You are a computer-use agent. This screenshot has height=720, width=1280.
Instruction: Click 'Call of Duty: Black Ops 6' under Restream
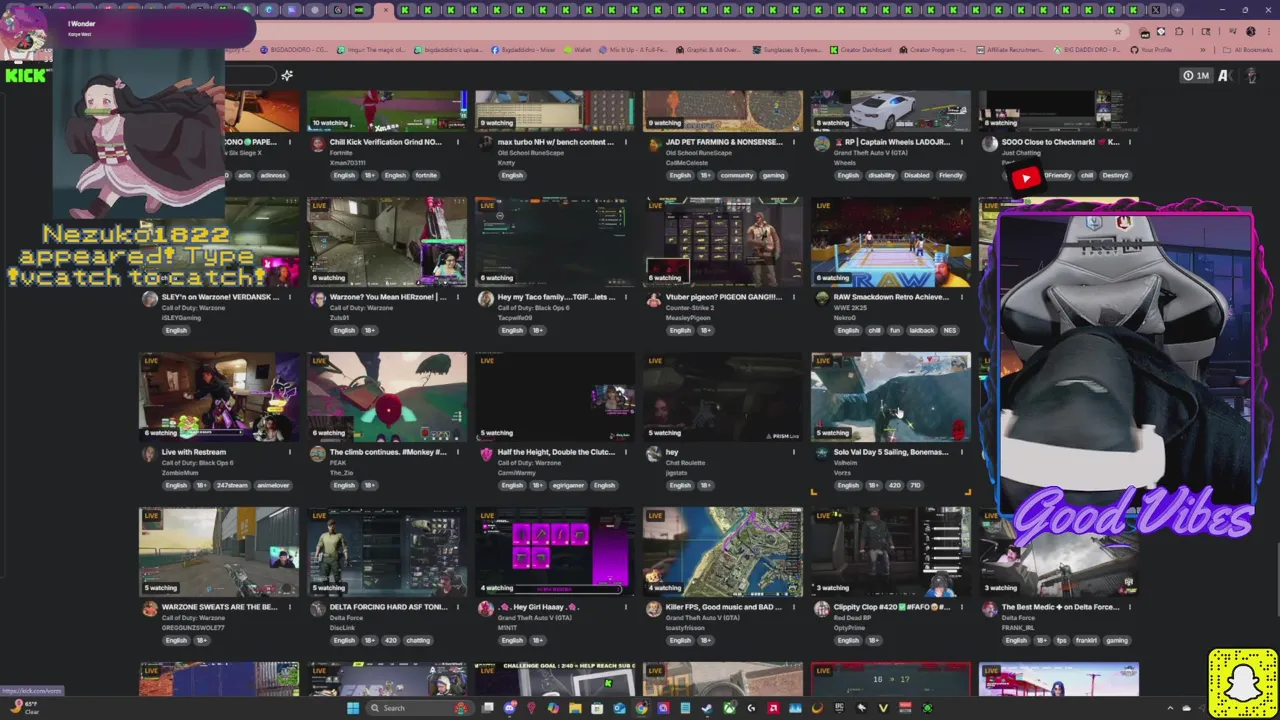197,463
